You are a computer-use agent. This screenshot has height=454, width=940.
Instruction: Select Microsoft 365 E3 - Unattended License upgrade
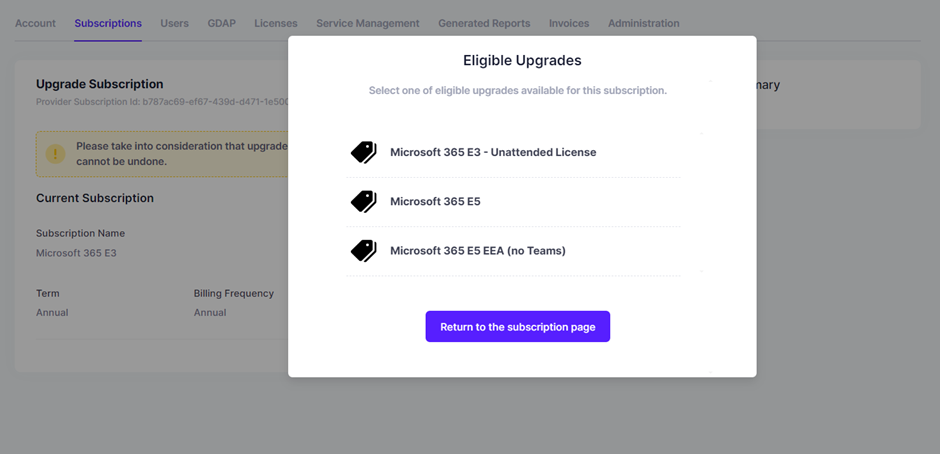coord(513,152)
